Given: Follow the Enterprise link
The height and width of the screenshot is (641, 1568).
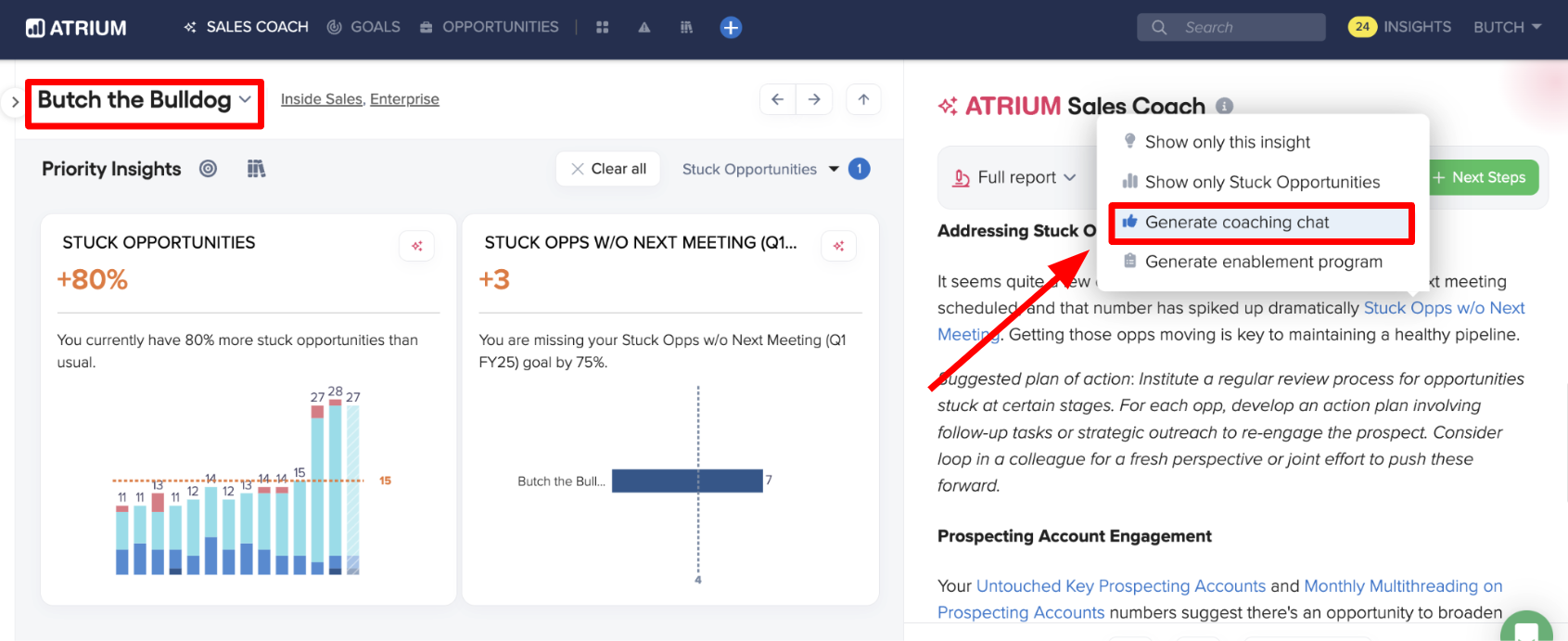Looking at the screenshot, I should coord(405,99).
